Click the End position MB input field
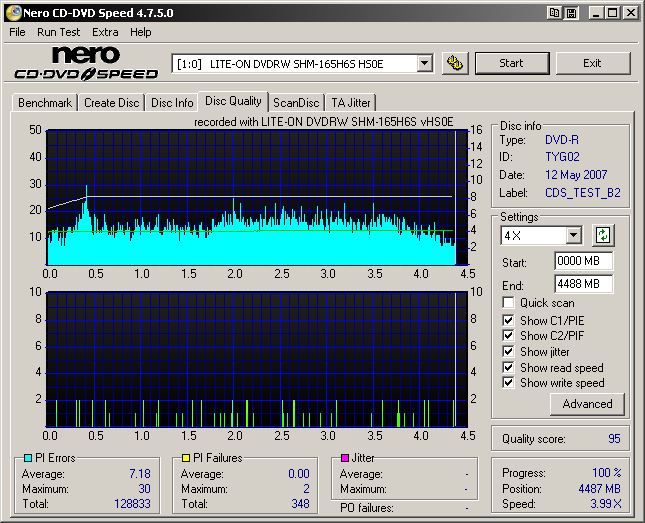 click(583, 283)
